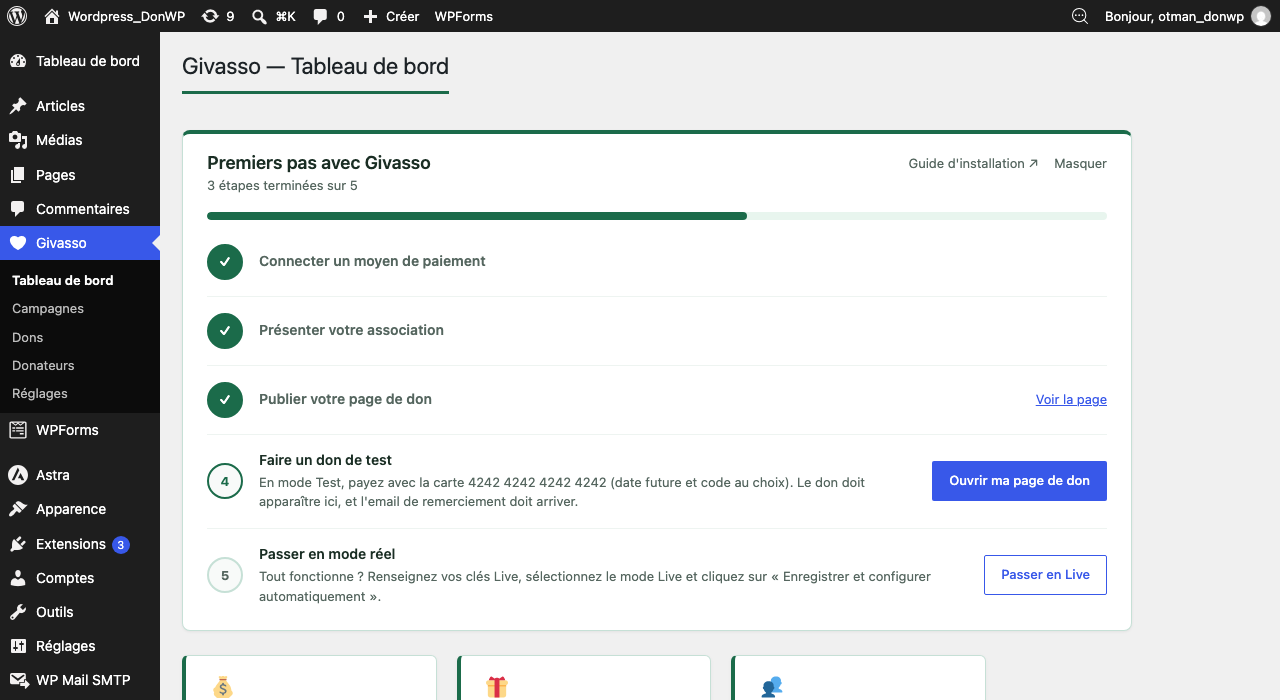
Task: Click the Réglages sliders icon in sidebar
Action: pyautogui.click(x=18, y=646)
